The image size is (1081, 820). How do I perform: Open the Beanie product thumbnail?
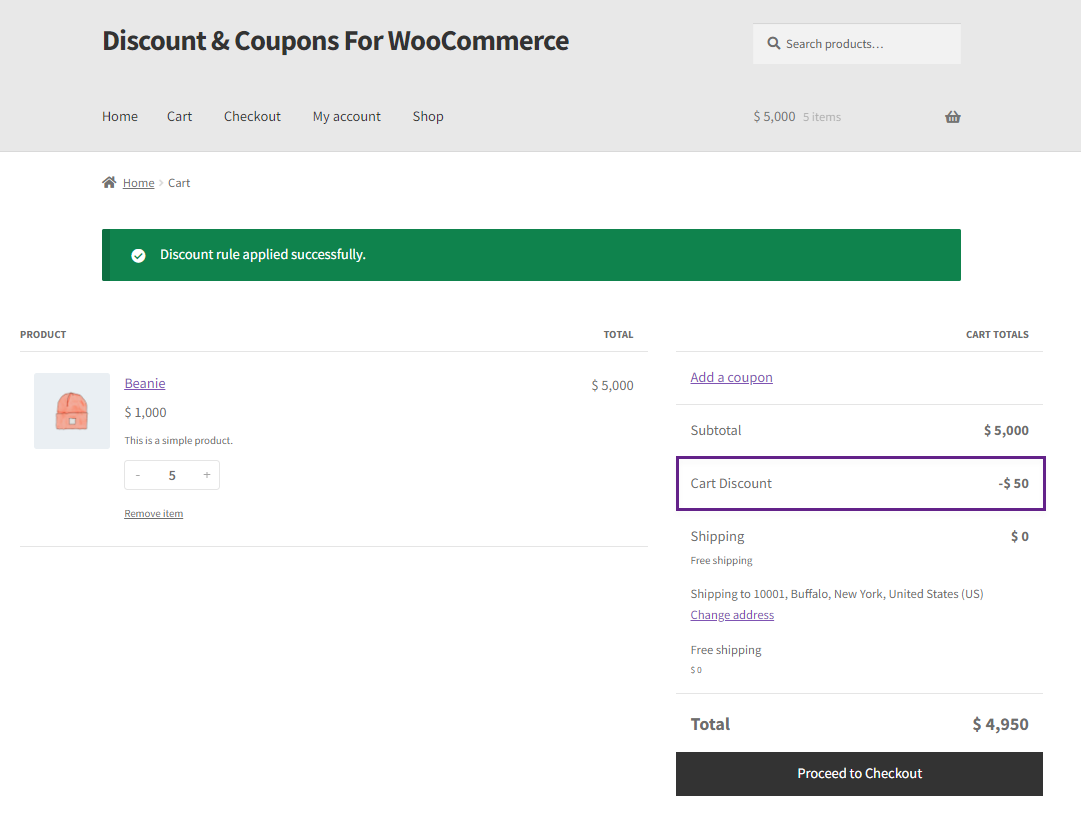[72, 411]
